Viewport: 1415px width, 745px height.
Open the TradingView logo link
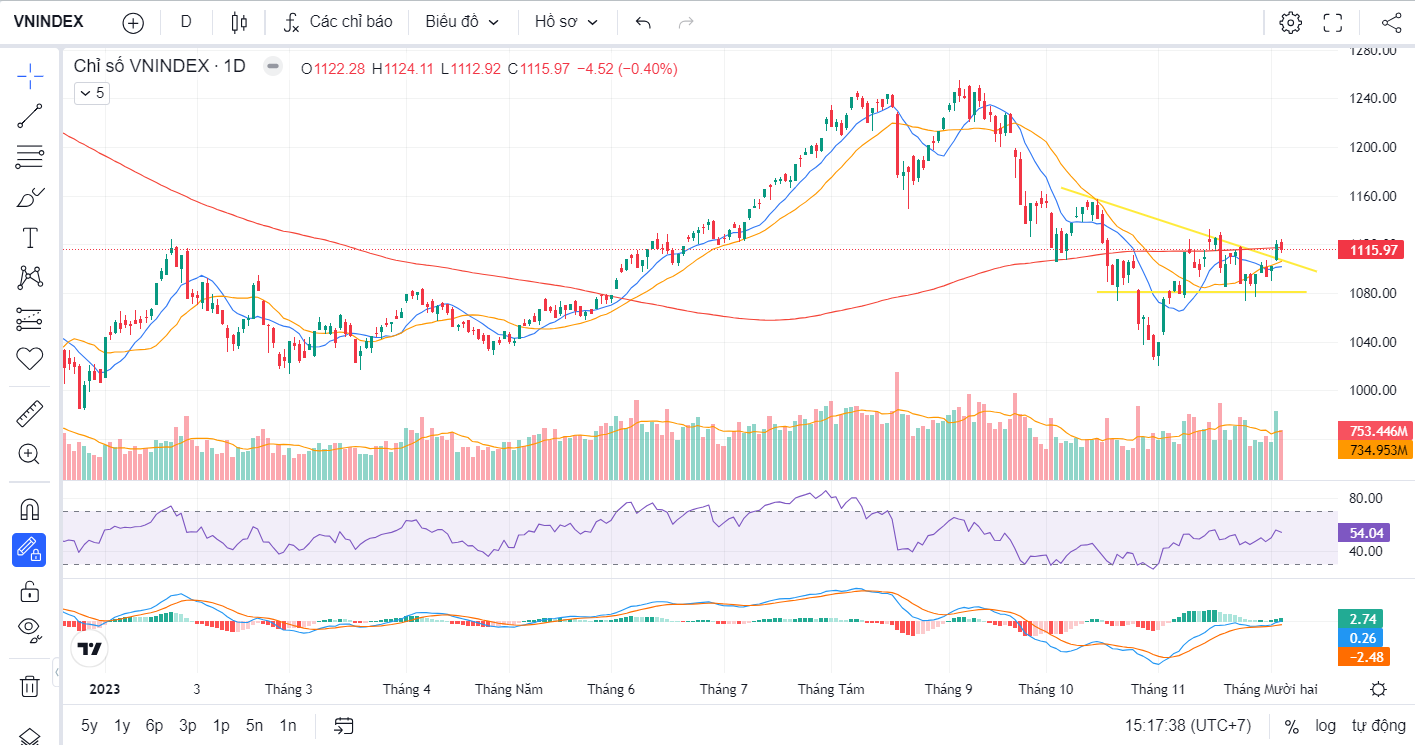tap(90, 649)
